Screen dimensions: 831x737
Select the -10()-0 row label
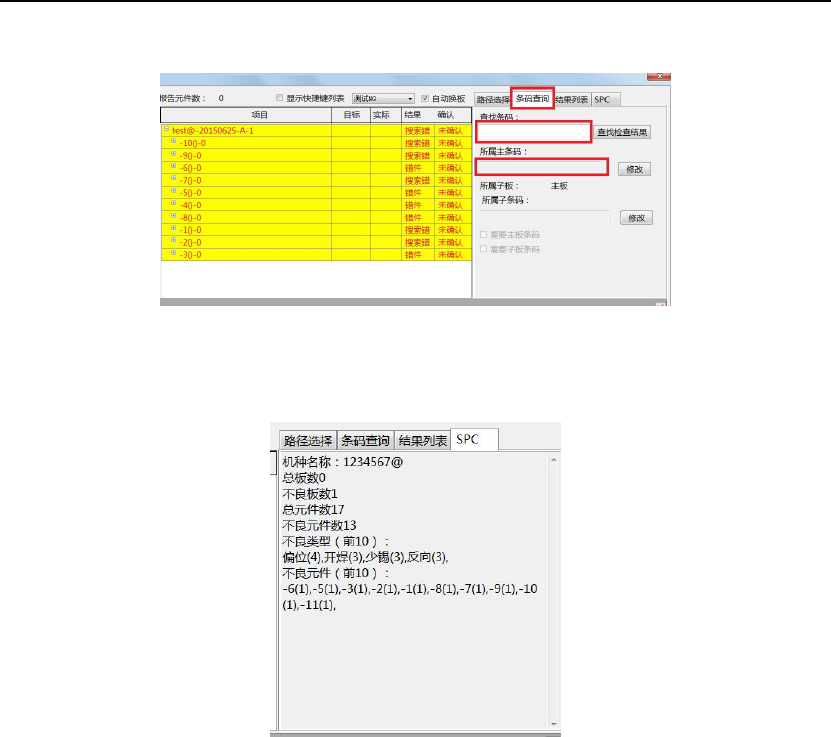click(192, 143)
